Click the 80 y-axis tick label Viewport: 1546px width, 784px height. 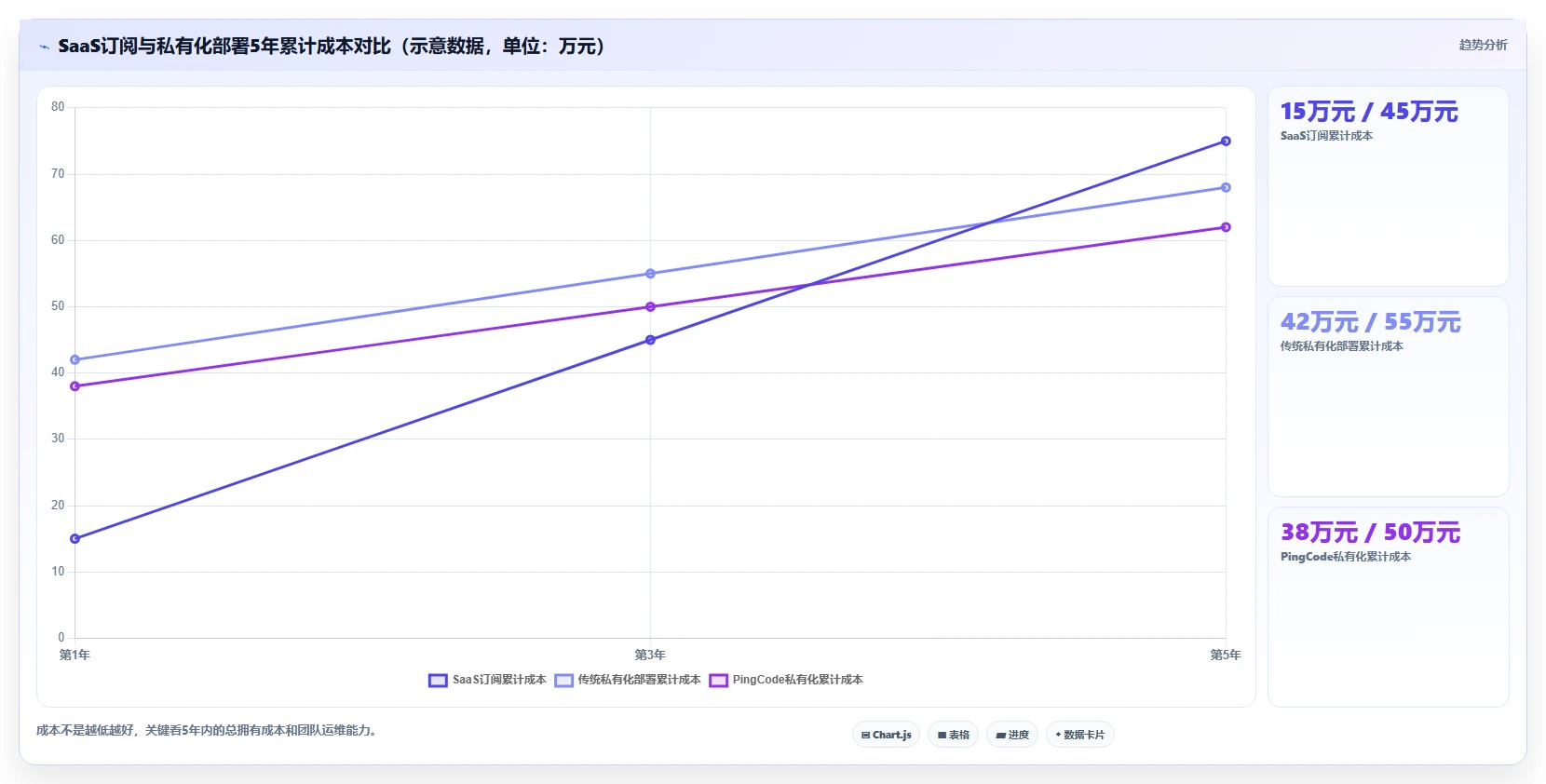click(58, 107)
